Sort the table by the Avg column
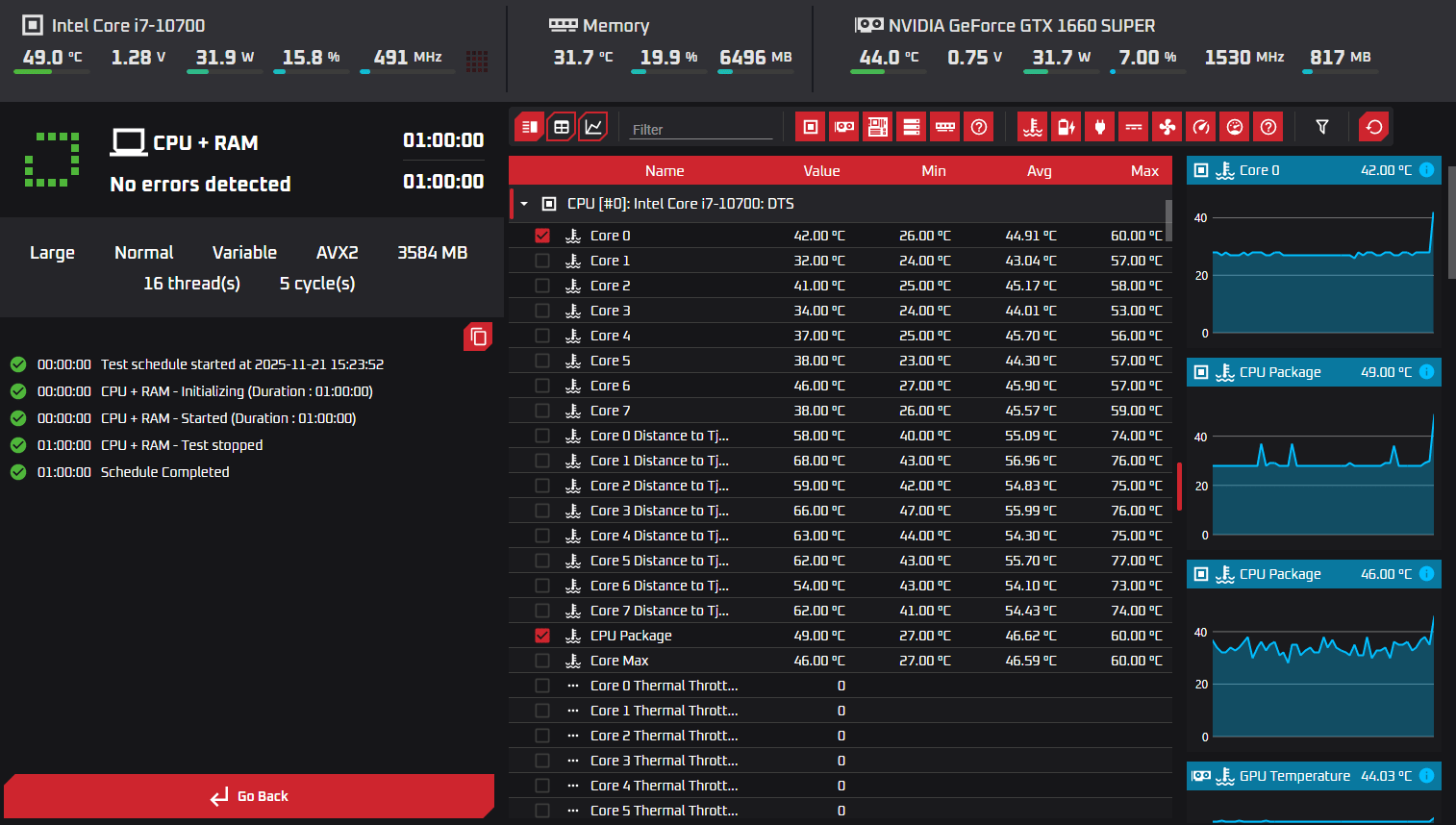 (1040, 171)
